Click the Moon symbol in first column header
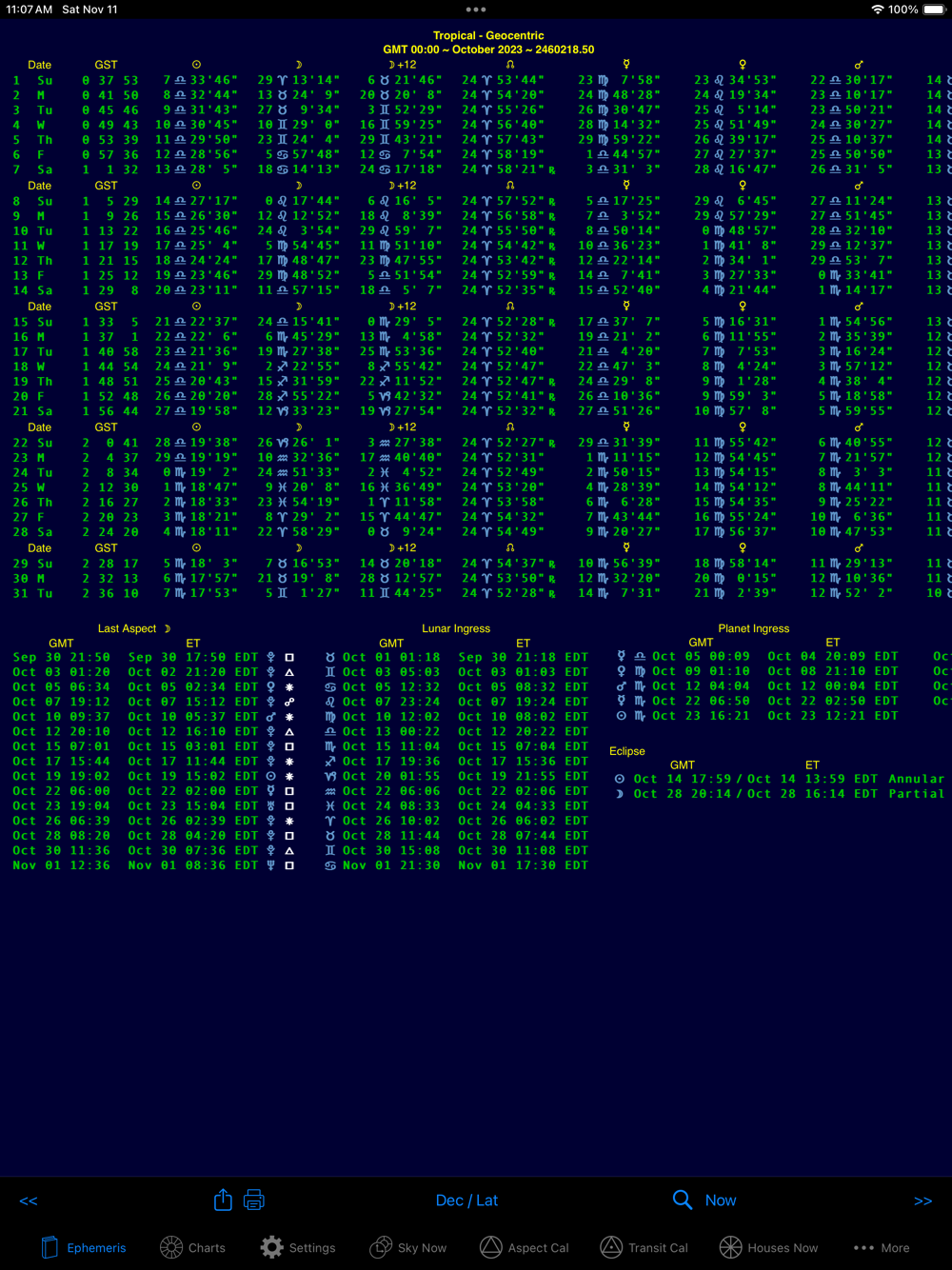 [299, 65]
